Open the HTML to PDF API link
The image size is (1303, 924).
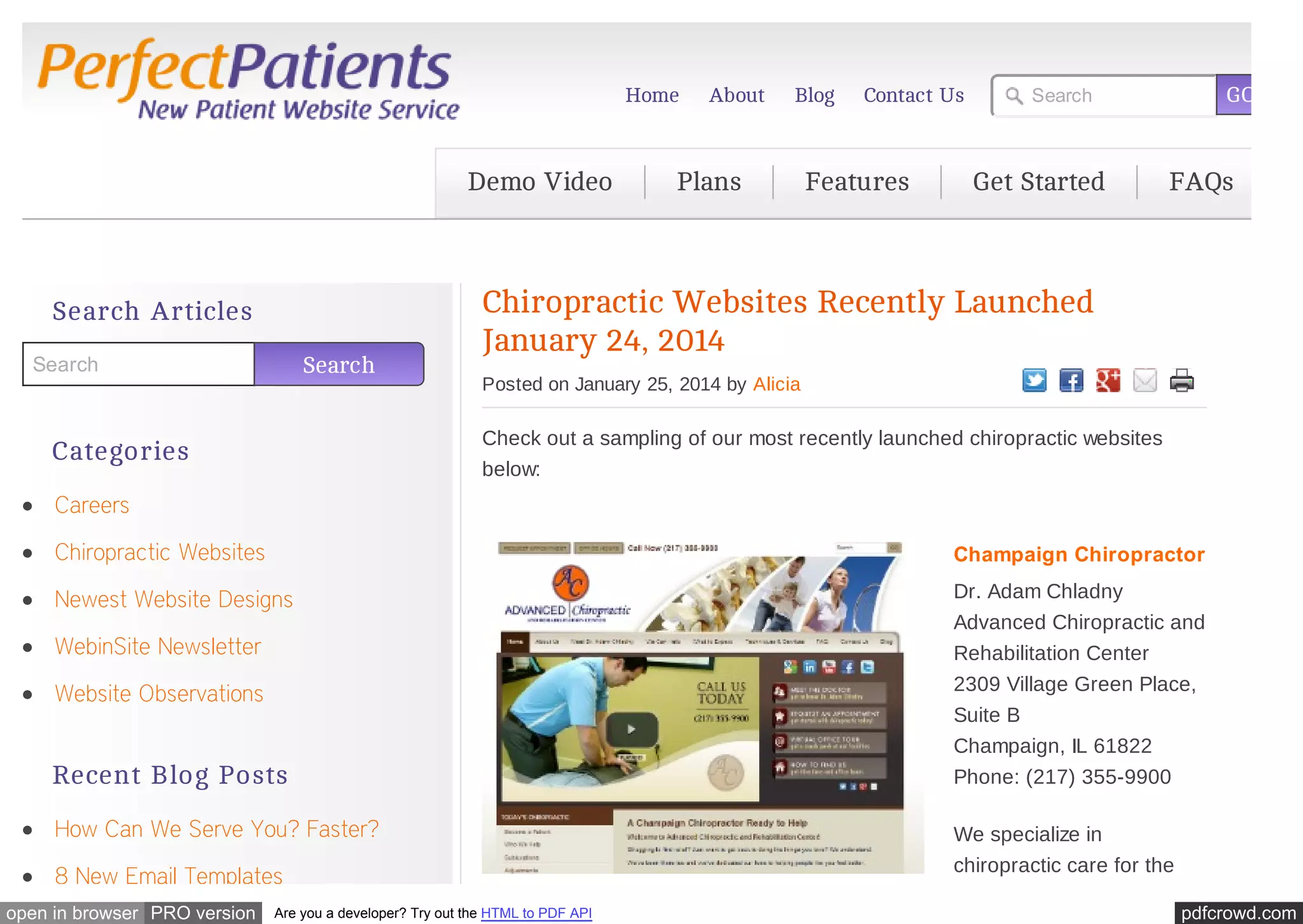(x=536, y=913)
